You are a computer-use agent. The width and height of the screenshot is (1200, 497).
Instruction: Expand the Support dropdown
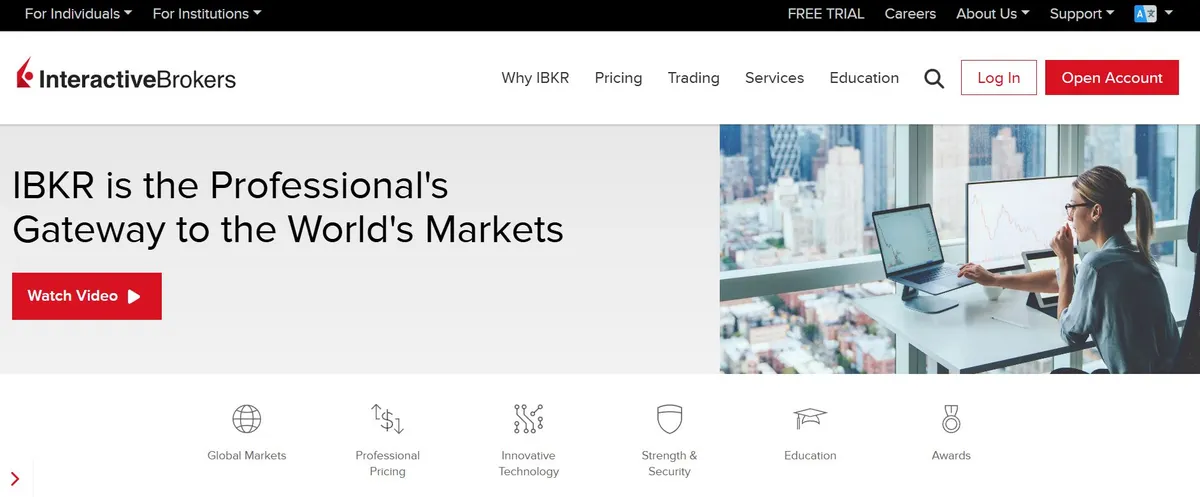pyautogui.click(x=1082, y=14)
